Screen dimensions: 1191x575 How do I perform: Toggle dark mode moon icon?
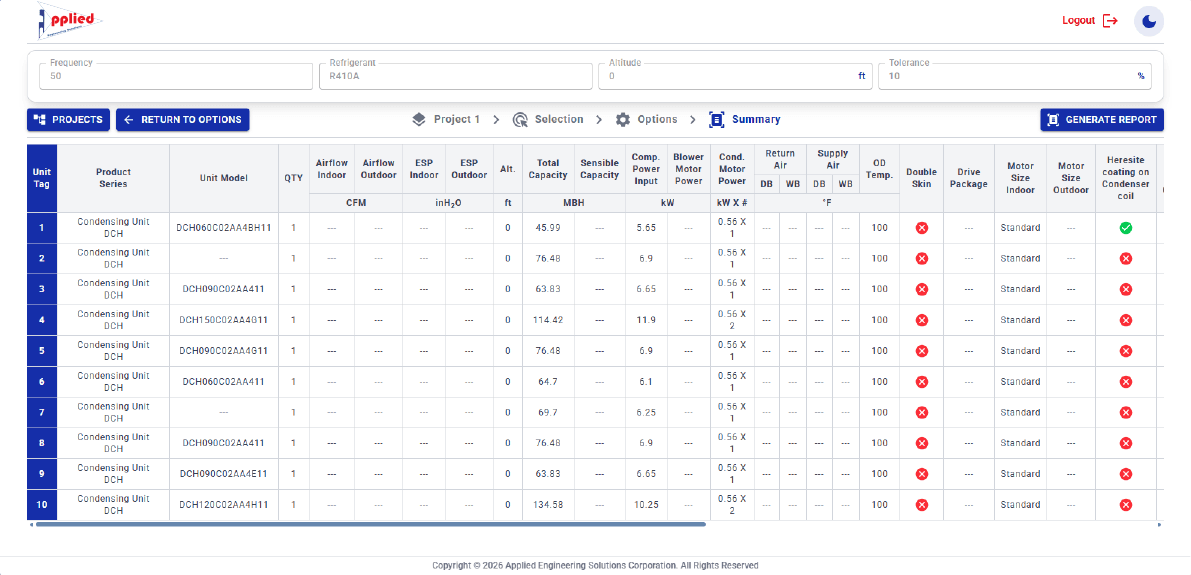point(1149,21)
